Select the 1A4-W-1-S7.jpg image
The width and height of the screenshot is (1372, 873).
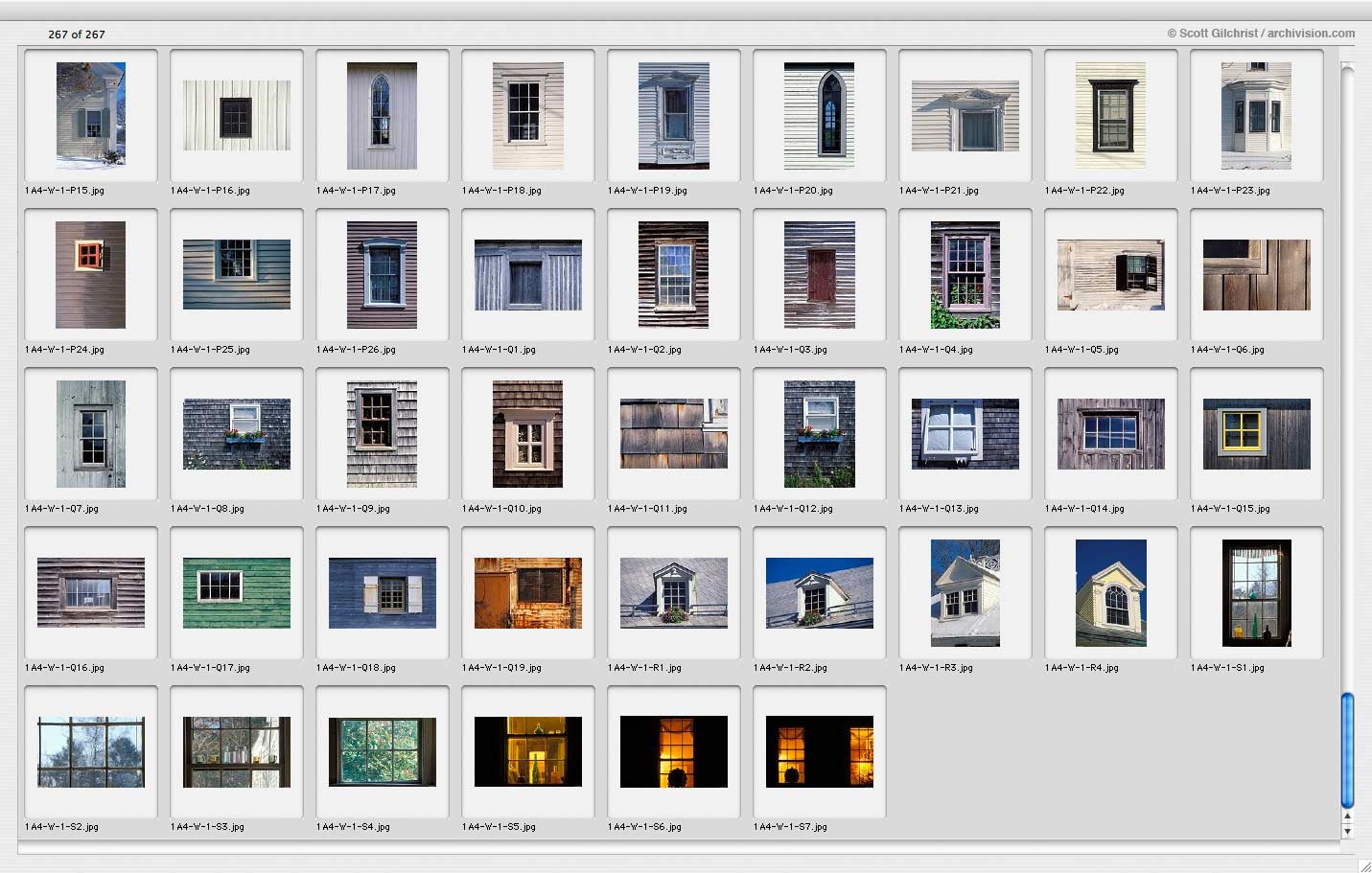[820, 751]
